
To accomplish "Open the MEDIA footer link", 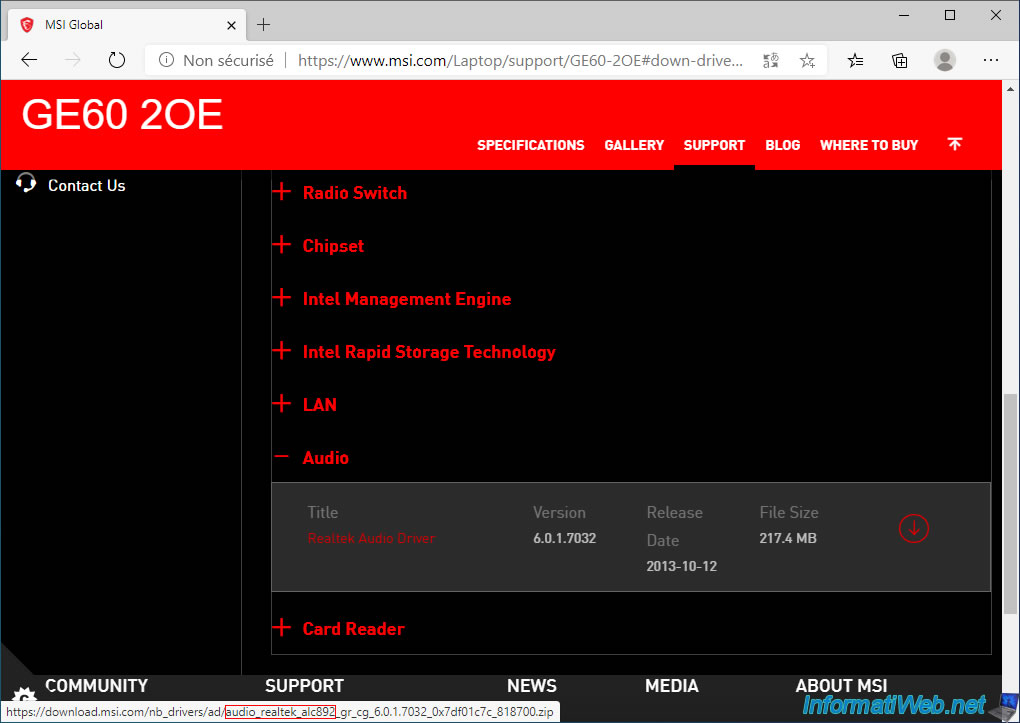I will [671, 686].
